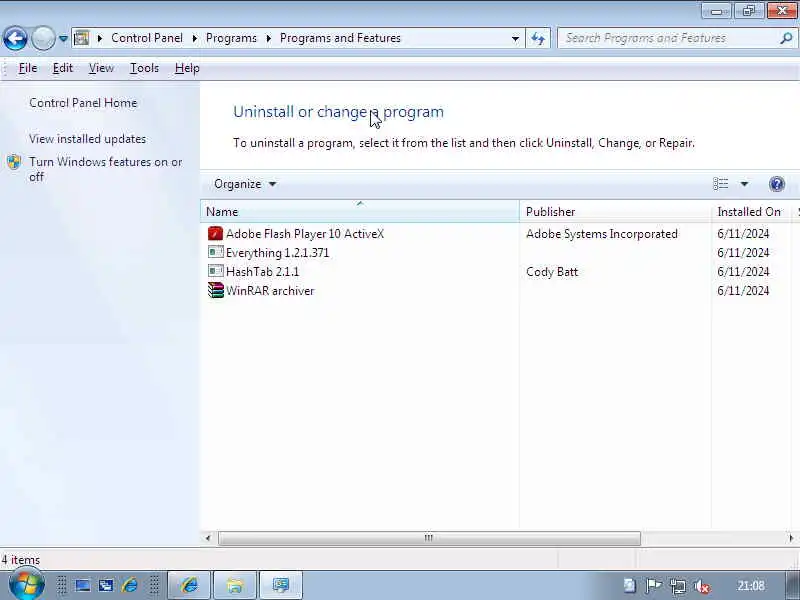Click the Everything program icon
The width and height of the screenshot is (800, 600).
click(215, 253)
